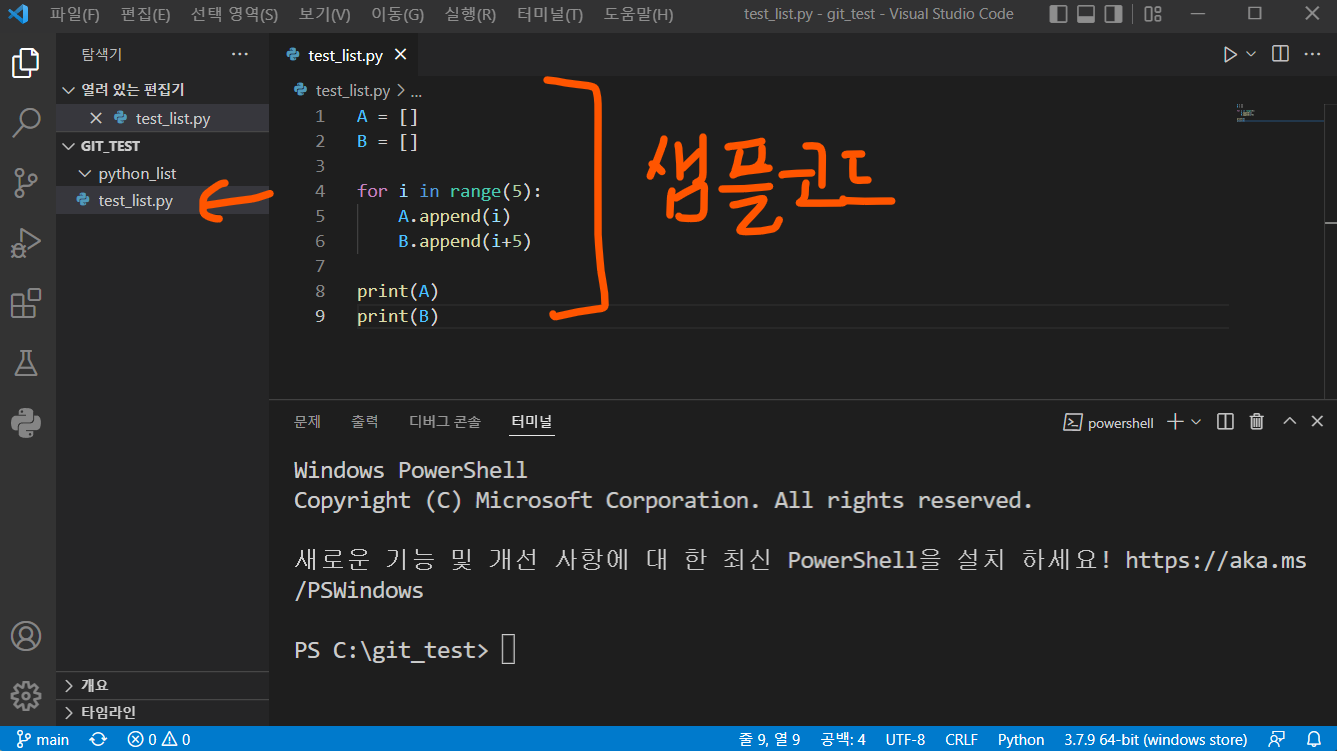Switch to the Output tab 출력
This screenshot has height=751, width=1337.
[365, 422]
